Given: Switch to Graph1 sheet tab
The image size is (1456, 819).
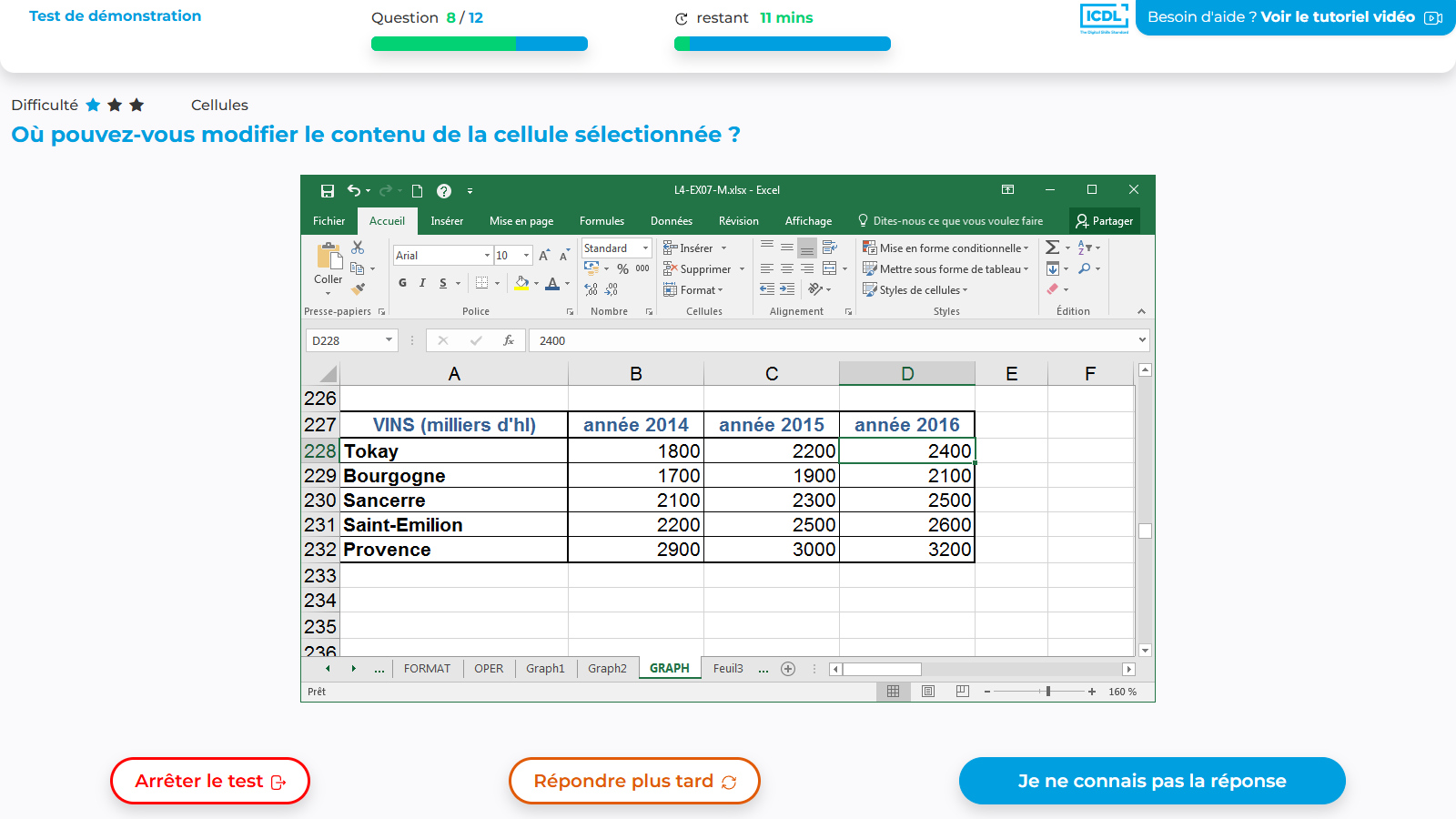Looking at the screenshot, I should point(545,669).
